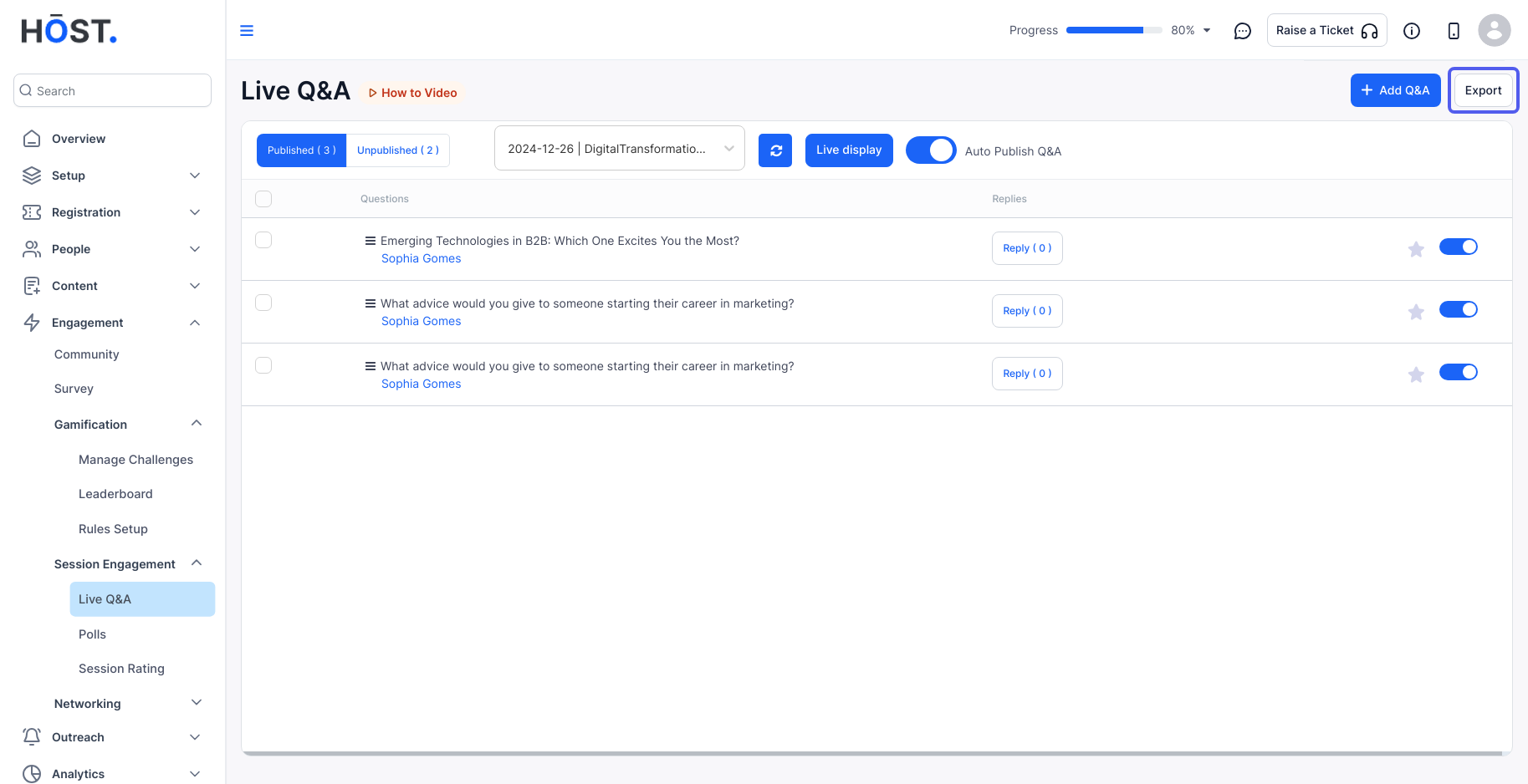The width and height of the screenshot is (1528, 784).
Task: Click the Engagement lightning icon in sidebar
Action: 32,323
